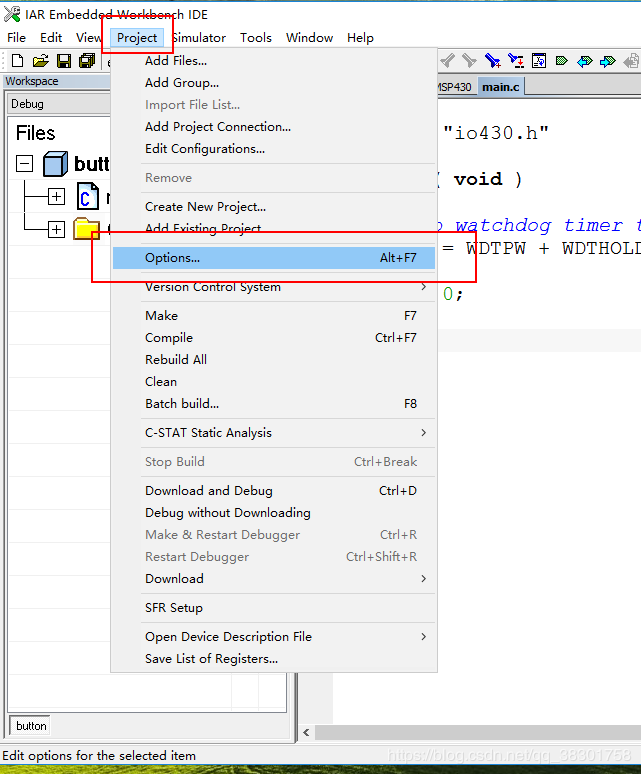641x774 pixels.
Task: Click the grayed Stop Build entry
Action: pos(274,462)
